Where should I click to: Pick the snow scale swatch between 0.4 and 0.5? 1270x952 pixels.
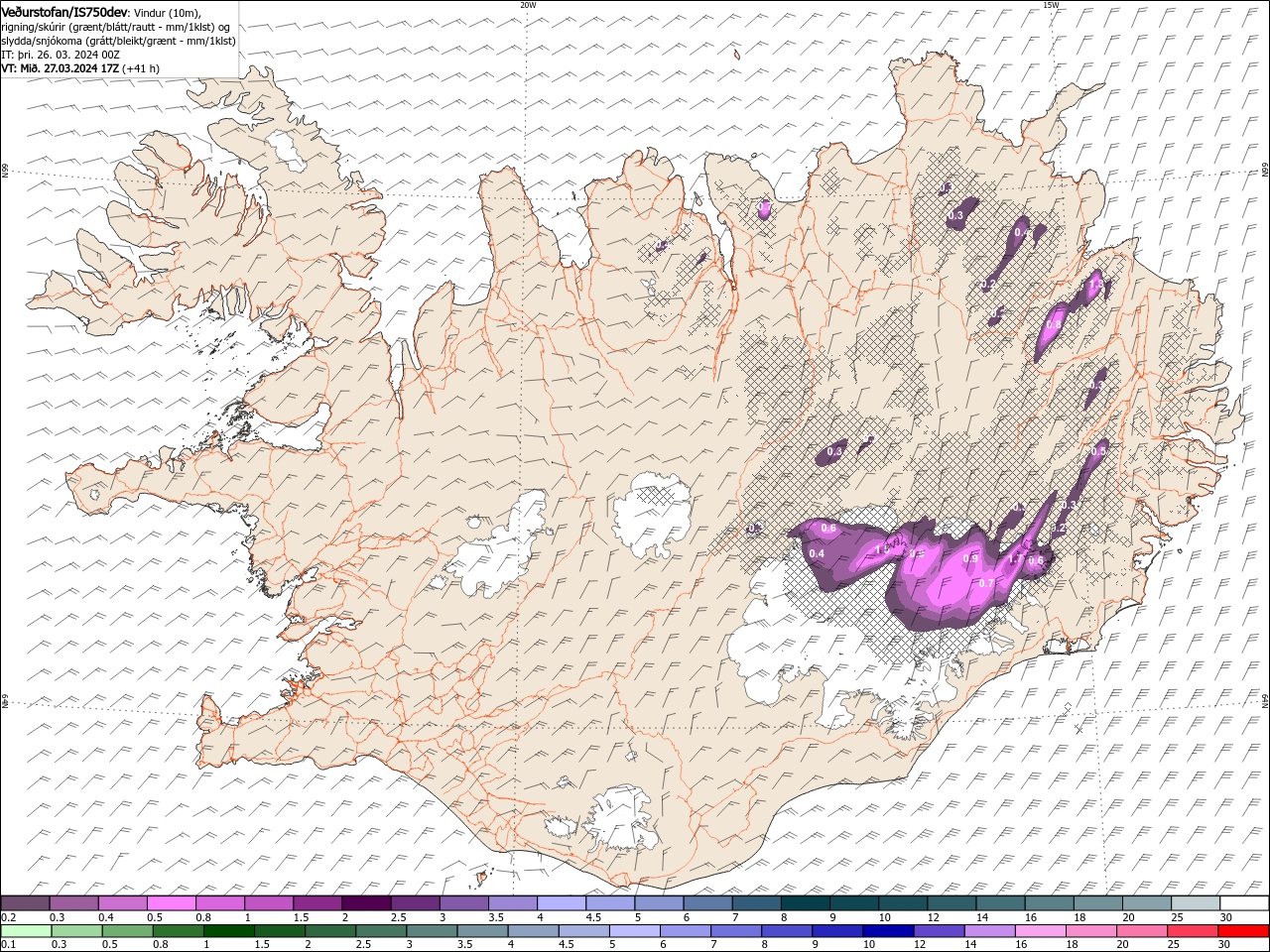click(x=122, y=902)
